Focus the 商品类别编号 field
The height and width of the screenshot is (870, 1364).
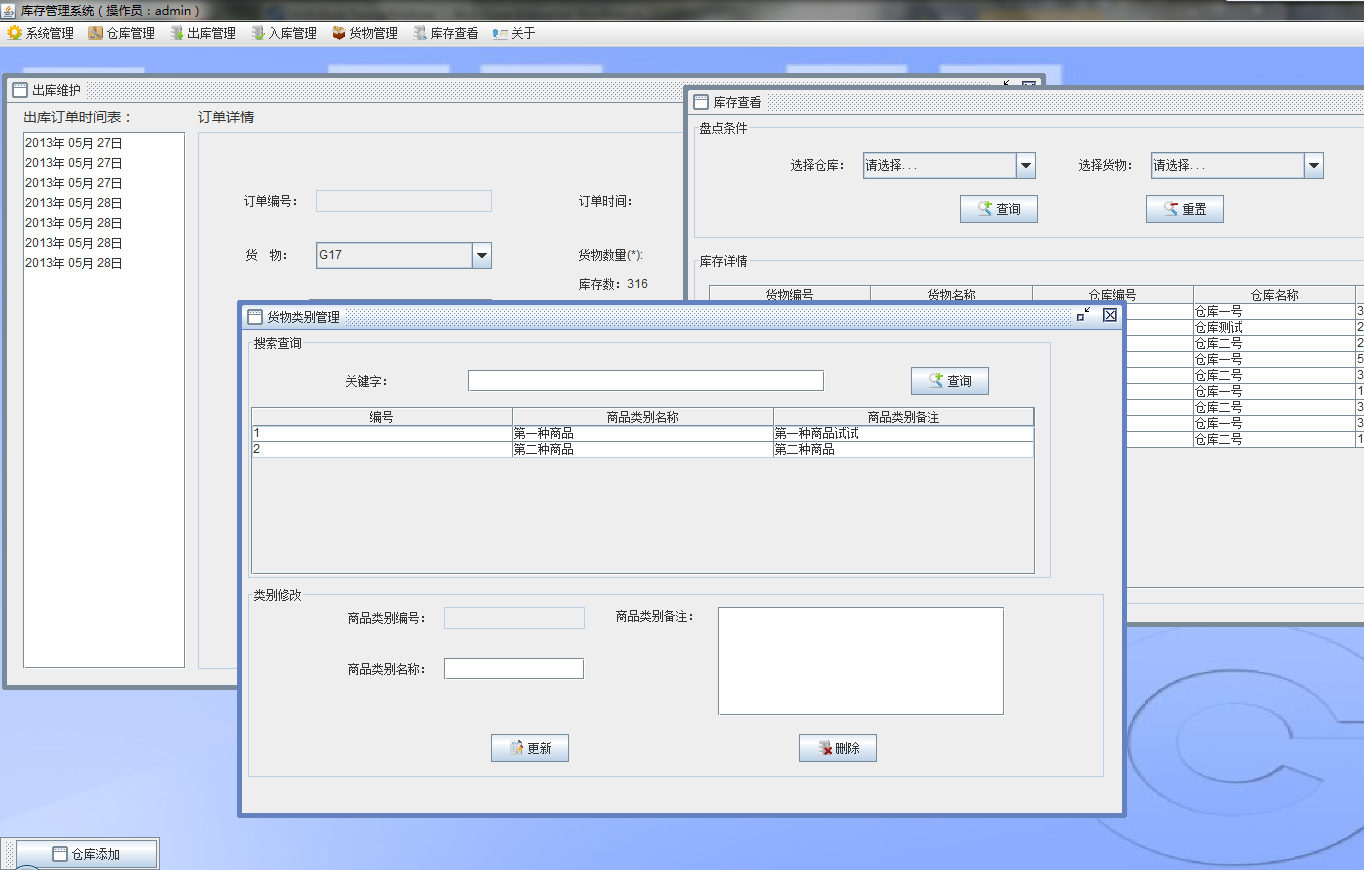513,618
